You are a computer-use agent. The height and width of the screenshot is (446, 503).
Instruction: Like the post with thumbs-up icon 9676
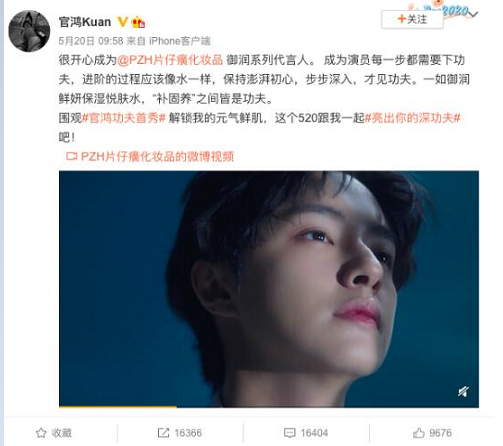419,433
